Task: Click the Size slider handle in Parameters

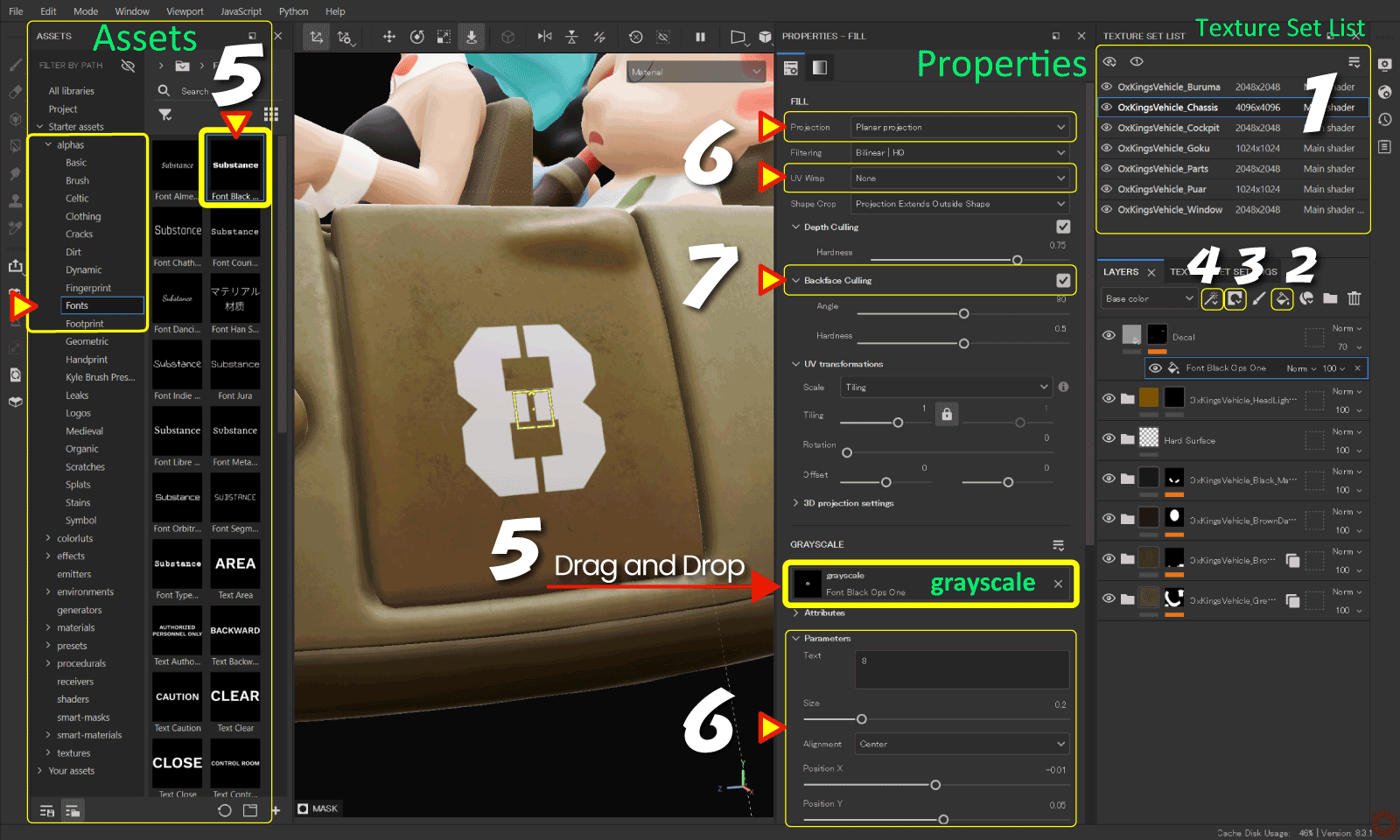Action: pos(862,719)
